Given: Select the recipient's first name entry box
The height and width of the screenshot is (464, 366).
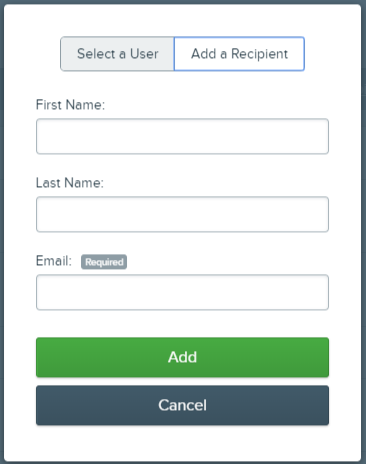Looking at the screenshot, I should pyautogui.click(x=182, y=136).
